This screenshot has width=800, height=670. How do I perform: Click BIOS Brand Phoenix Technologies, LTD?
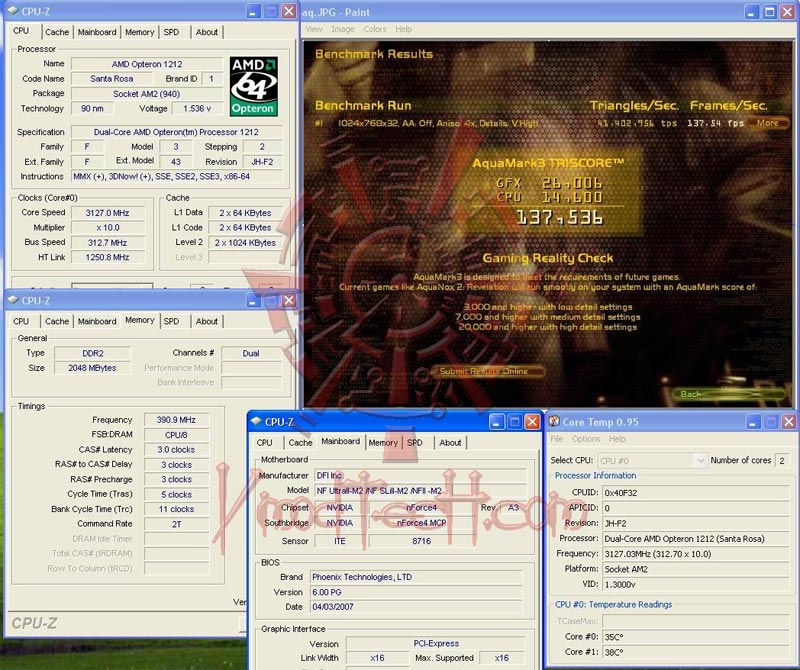[416, 577]
